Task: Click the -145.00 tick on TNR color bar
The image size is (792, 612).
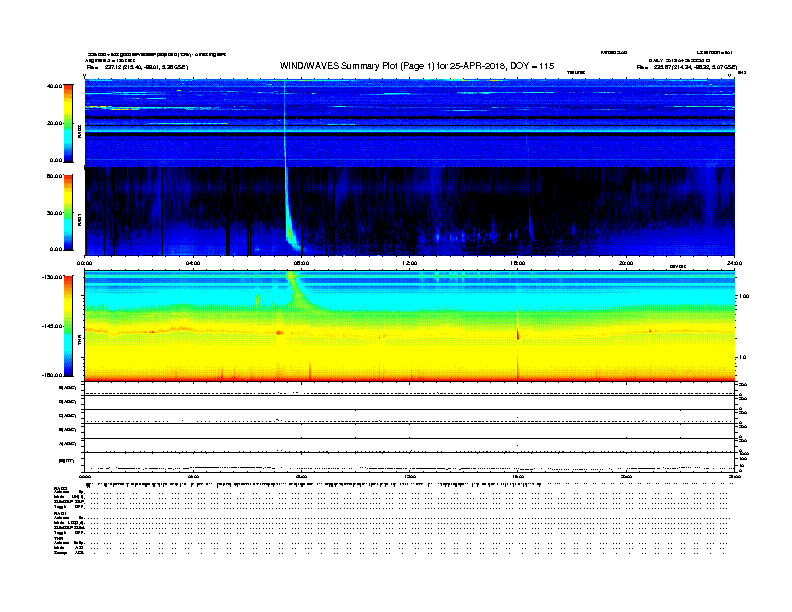Action: [53, 326]
